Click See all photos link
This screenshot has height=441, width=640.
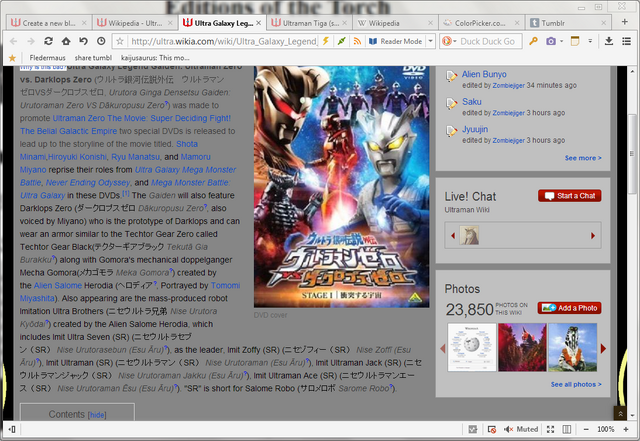(x=576, y=384)
